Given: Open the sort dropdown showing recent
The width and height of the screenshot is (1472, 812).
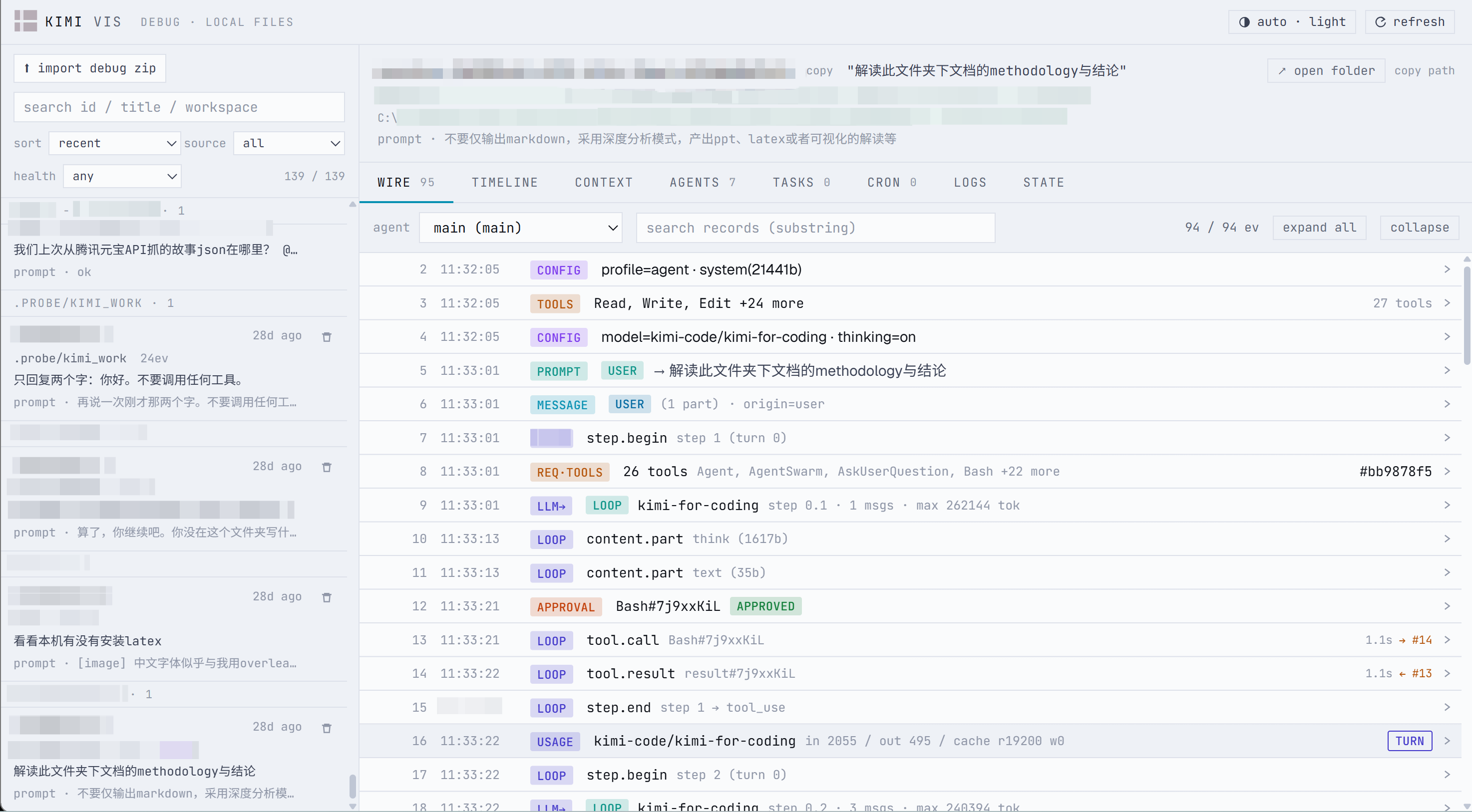Looking at the screenshot, I should [x=114, y=143].
